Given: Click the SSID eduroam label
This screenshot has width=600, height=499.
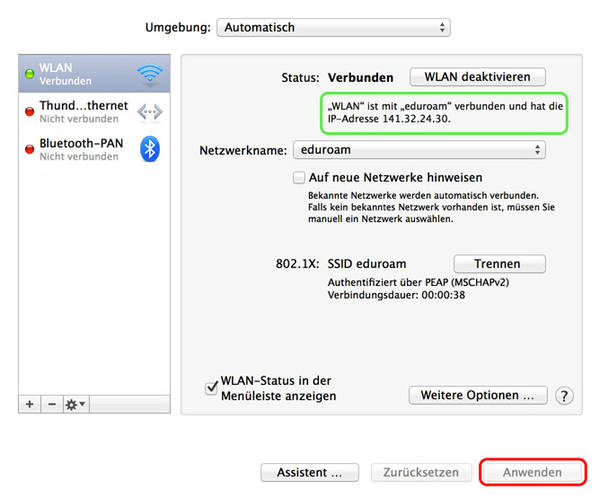Looking at the screenshot, I should click(367, 264).
